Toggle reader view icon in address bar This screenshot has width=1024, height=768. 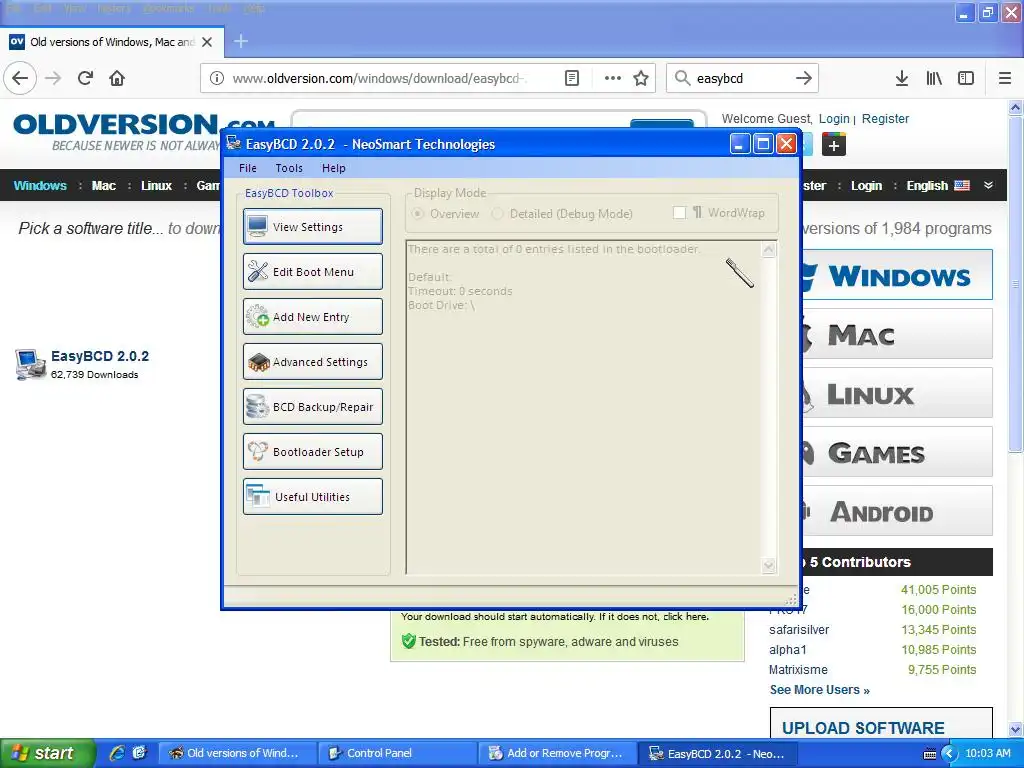coord(571,78)
